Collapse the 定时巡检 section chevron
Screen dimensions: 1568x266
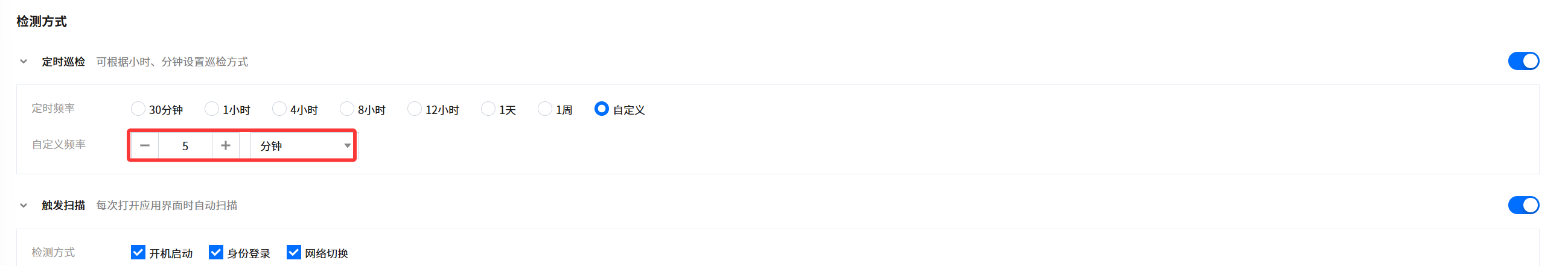24,62
